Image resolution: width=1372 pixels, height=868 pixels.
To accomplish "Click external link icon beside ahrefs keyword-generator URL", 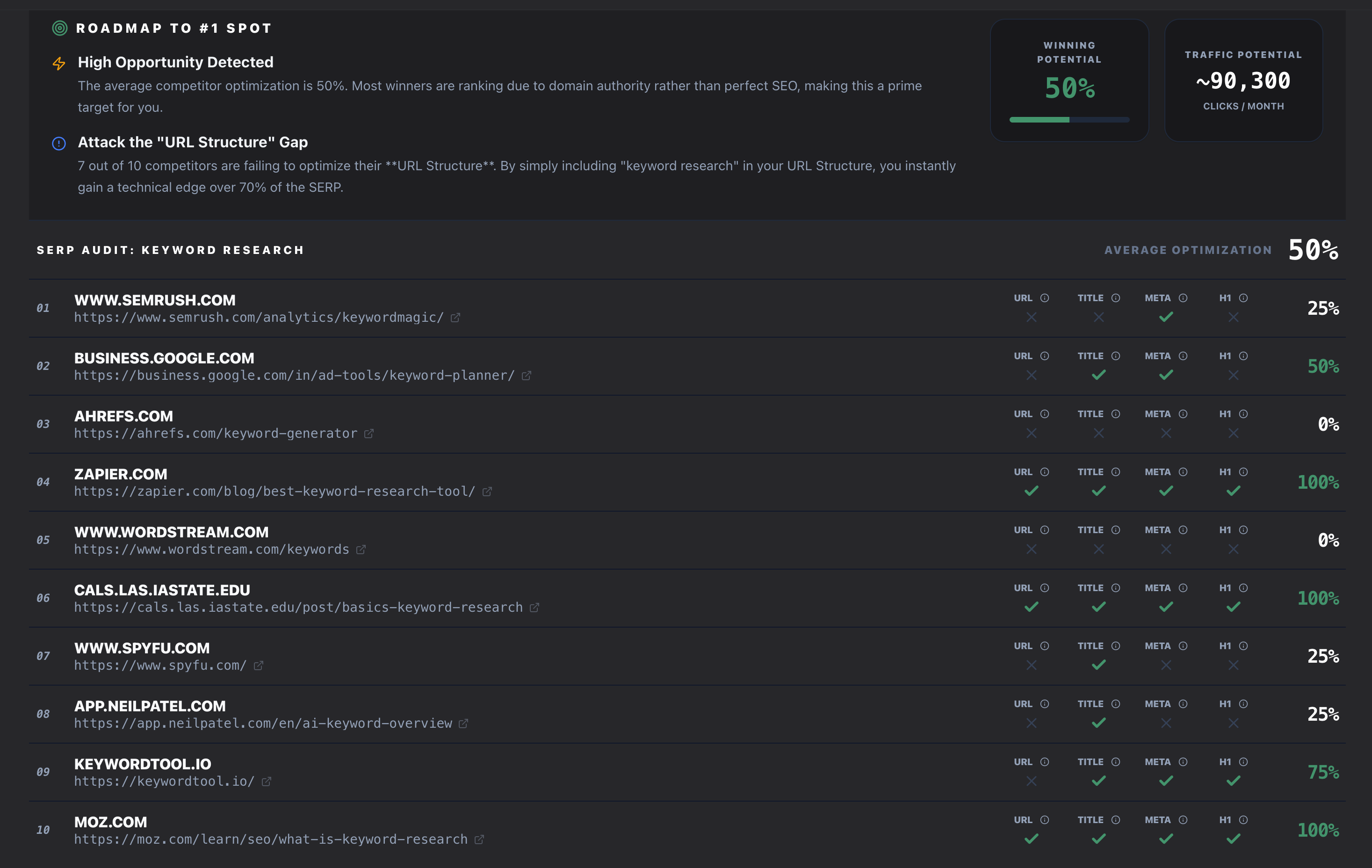I will pos(368,434).
